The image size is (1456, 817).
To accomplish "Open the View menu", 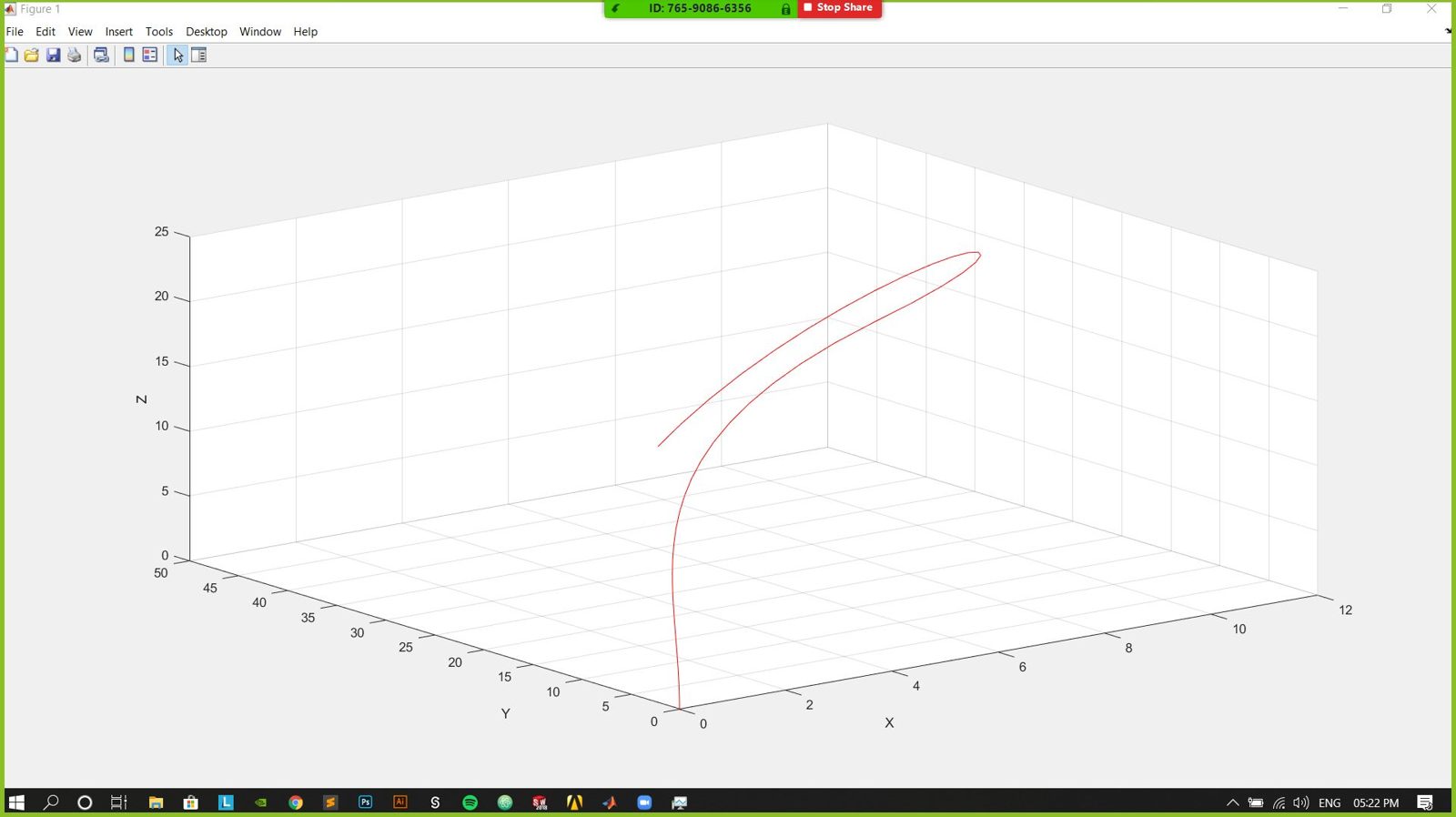I will (x=80, y=32).
